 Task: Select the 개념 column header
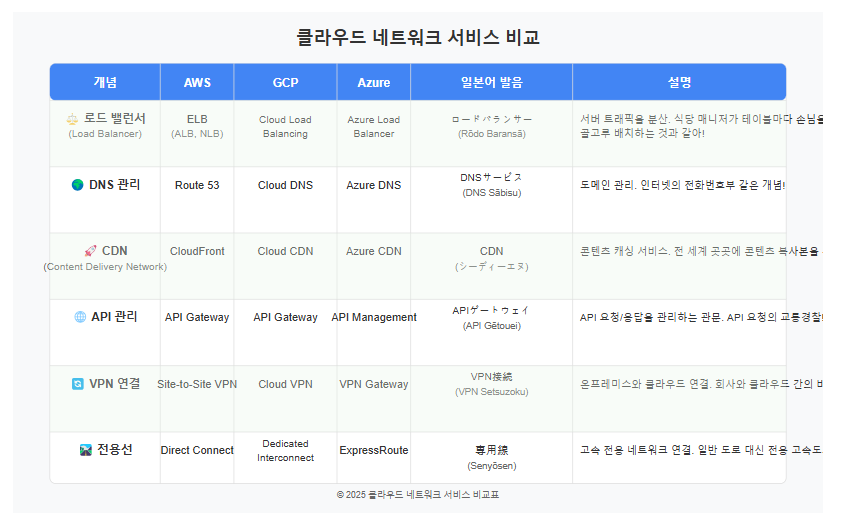point(105,82)
